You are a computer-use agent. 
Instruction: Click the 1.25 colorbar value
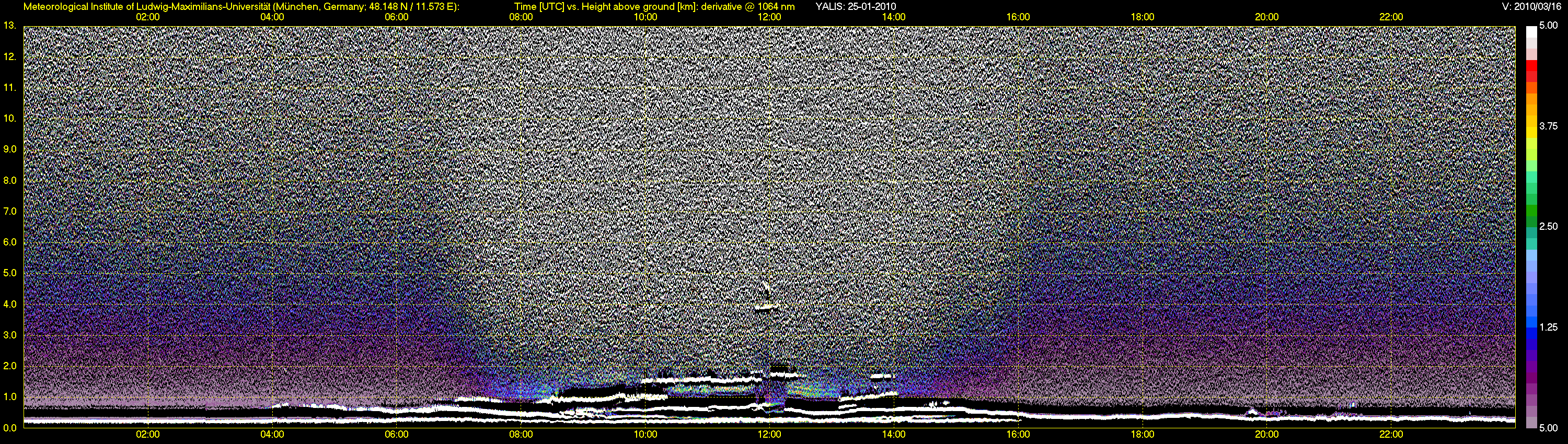click(x=1549, y=327)
